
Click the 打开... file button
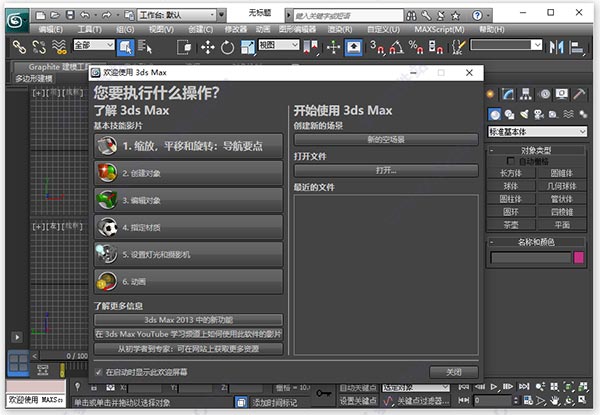(x=386, y=171)
